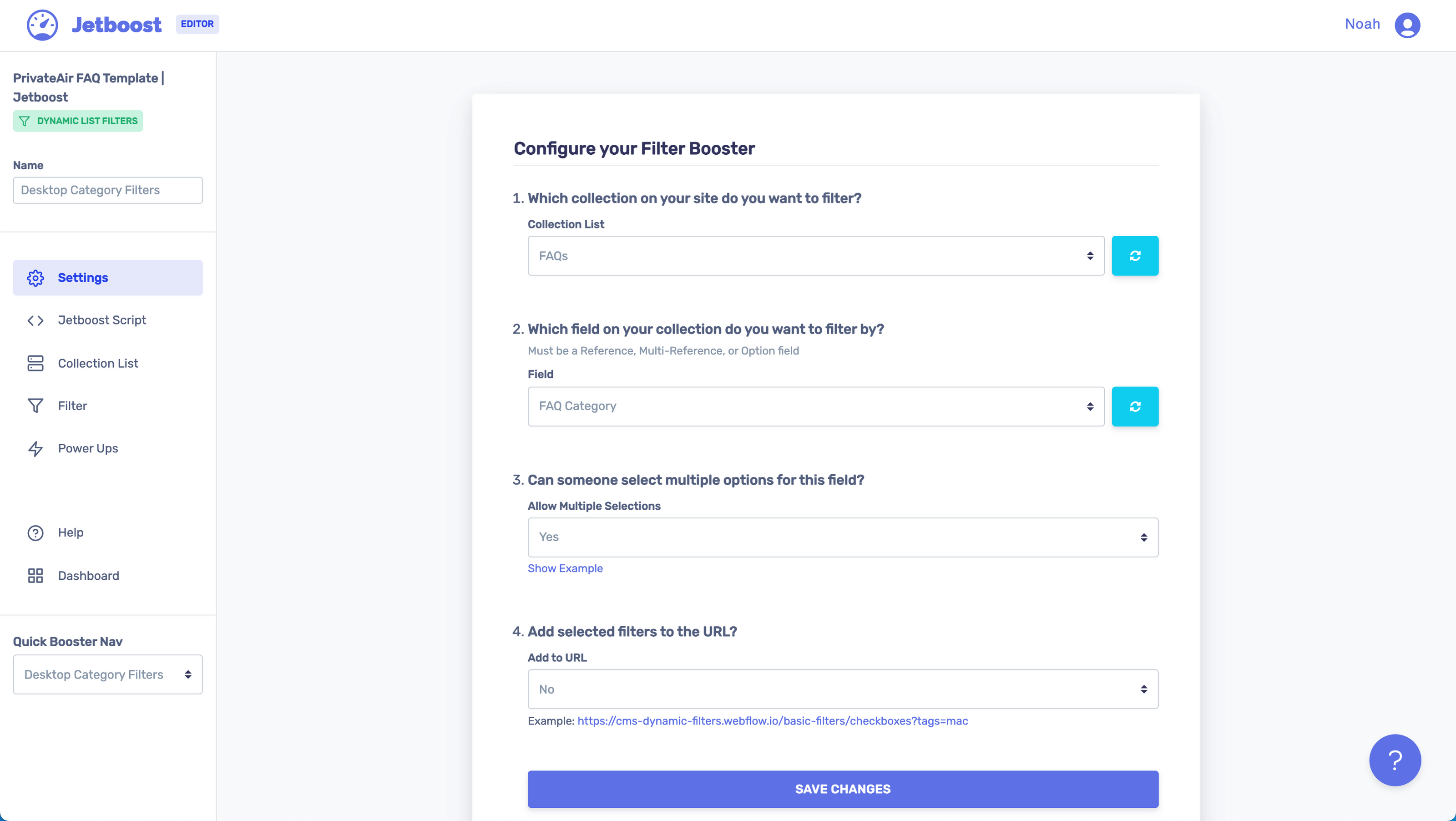Open the Collection List FAQs dropdown
The image size is (1456, 821).
815,256
